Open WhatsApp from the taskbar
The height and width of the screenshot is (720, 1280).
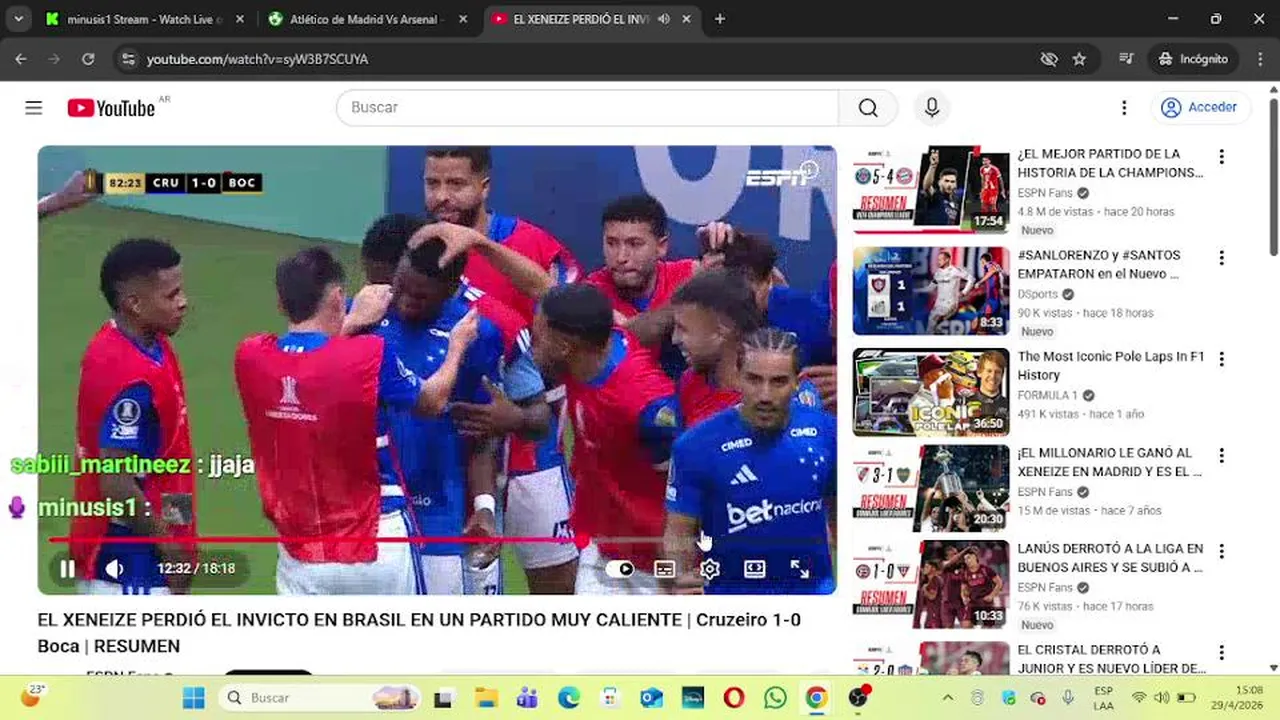pos(775,698)
